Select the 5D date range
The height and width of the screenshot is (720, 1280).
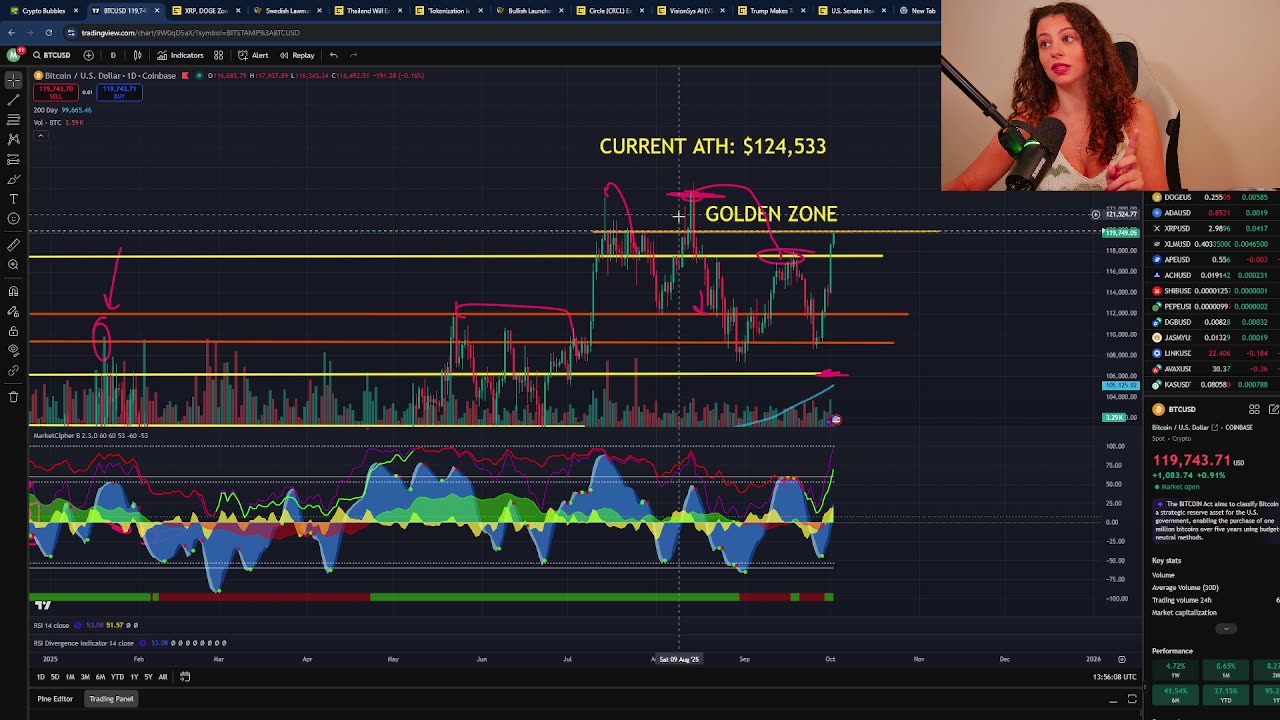[x=55, y=677]
